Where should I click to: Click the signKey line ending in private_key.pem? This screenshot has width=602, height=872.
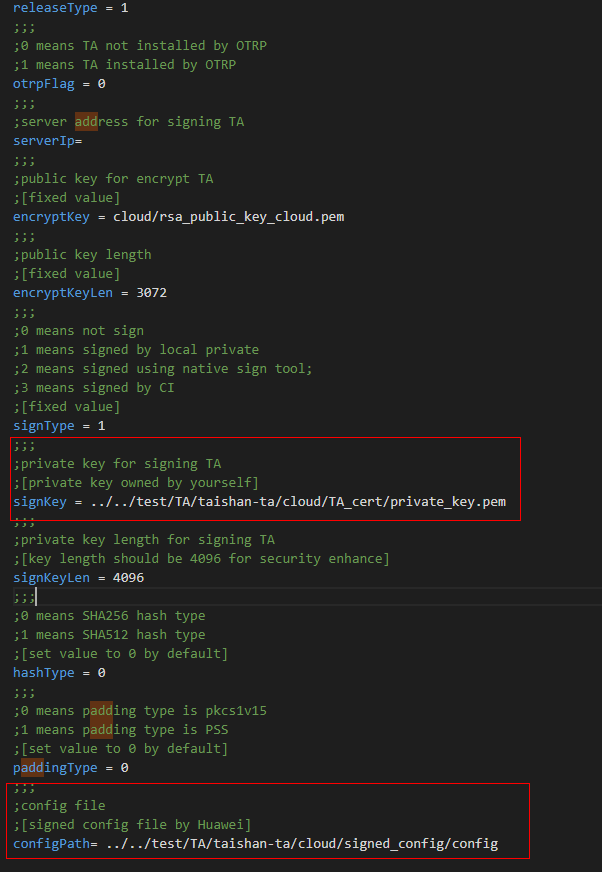pyautogui.click(x=260, y=502)
